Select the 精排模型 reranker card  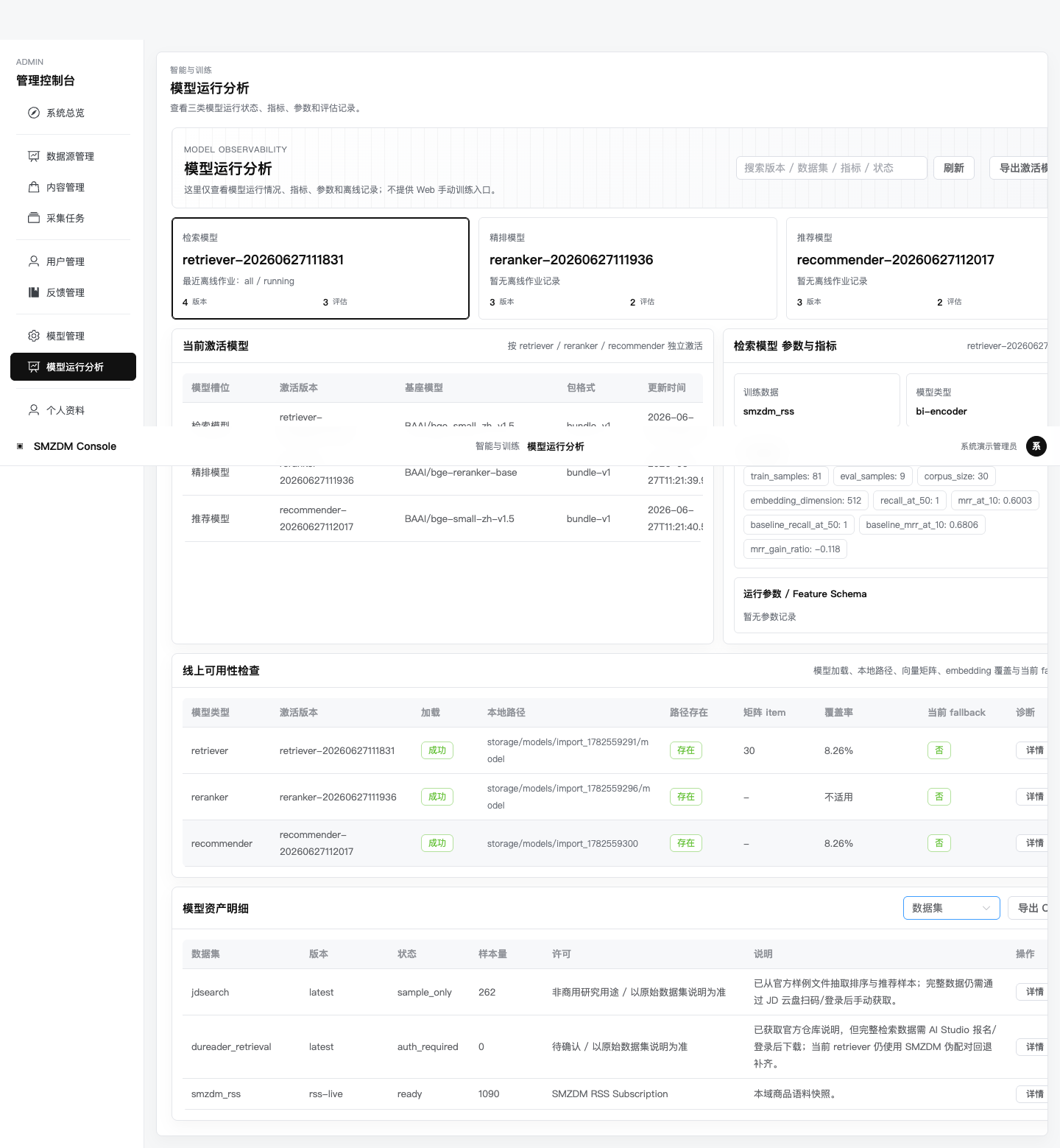click(x=628, y=268)
